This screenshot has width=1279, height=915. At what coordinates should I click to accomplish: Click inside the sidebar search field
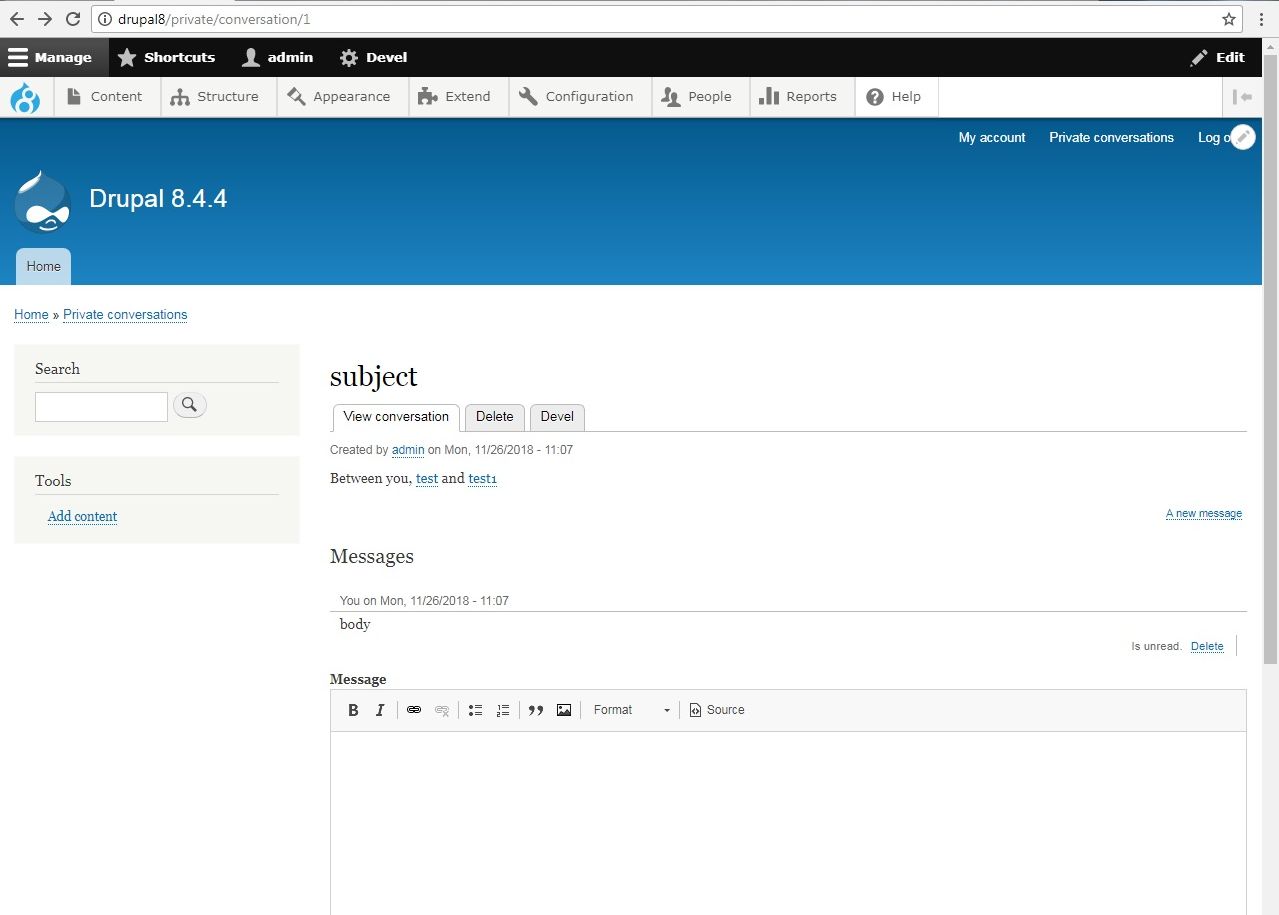101,406
